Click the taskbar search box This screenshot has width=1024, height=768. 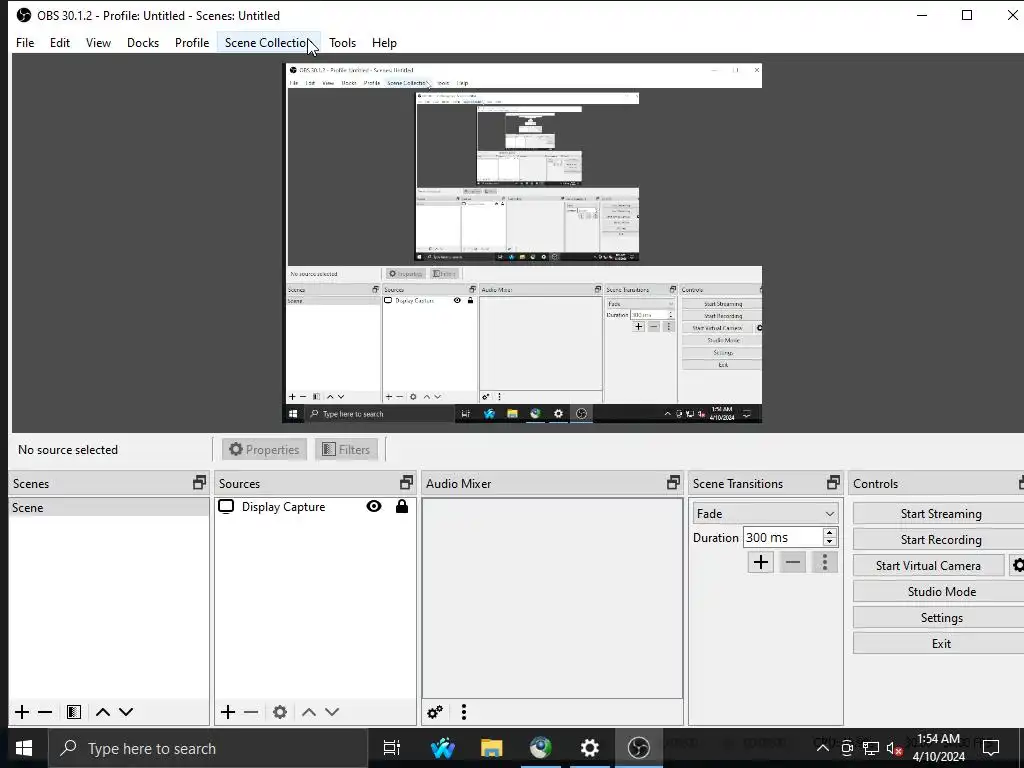(x=209, y=748)
